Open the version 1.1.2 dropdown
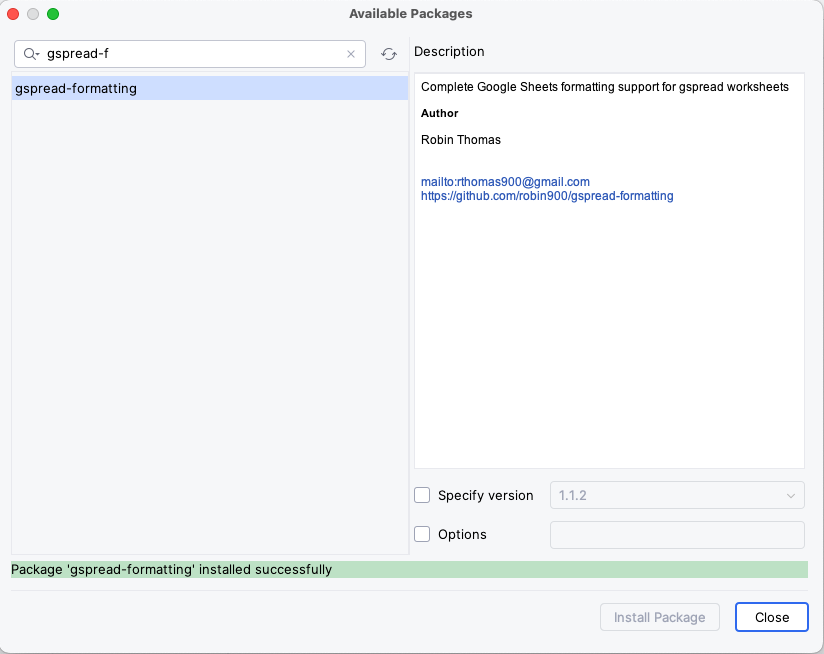 click(x=677, y=495)
